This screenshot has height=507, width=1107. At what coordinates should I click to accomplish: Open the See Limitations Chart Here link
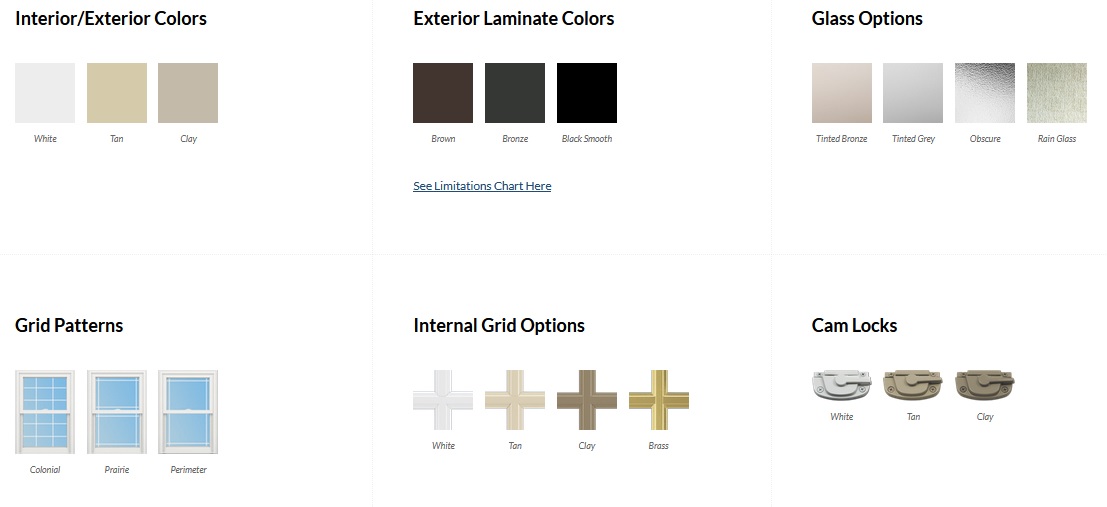click(x=482, y=186)
